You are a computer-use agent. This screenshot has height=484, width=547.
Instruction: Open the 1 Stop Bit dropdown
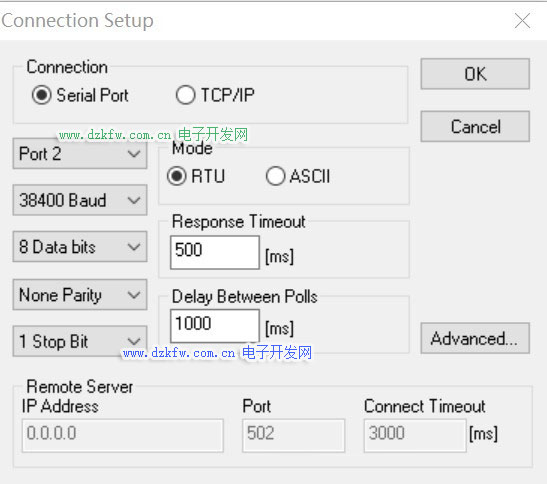pos(80,341)
